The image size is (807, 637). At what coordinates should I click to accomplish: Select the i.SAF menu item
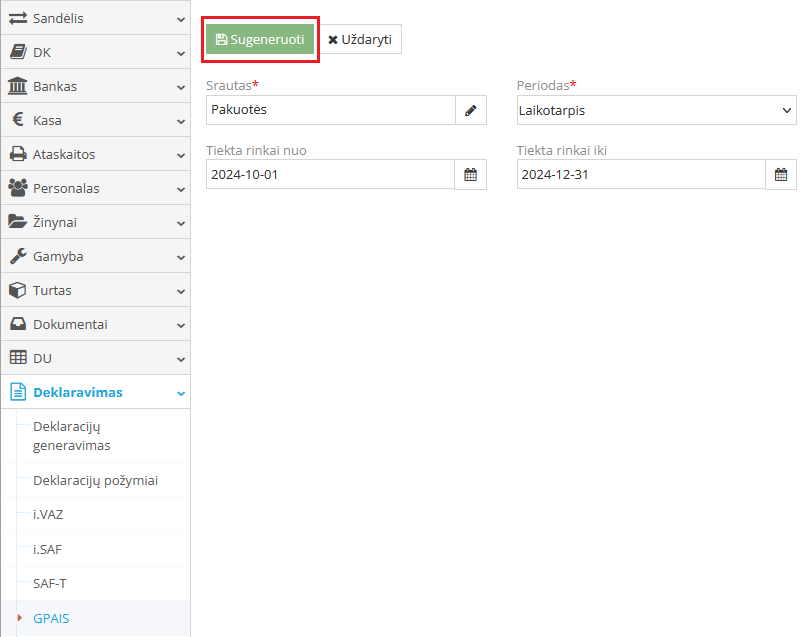click(47, 550)
